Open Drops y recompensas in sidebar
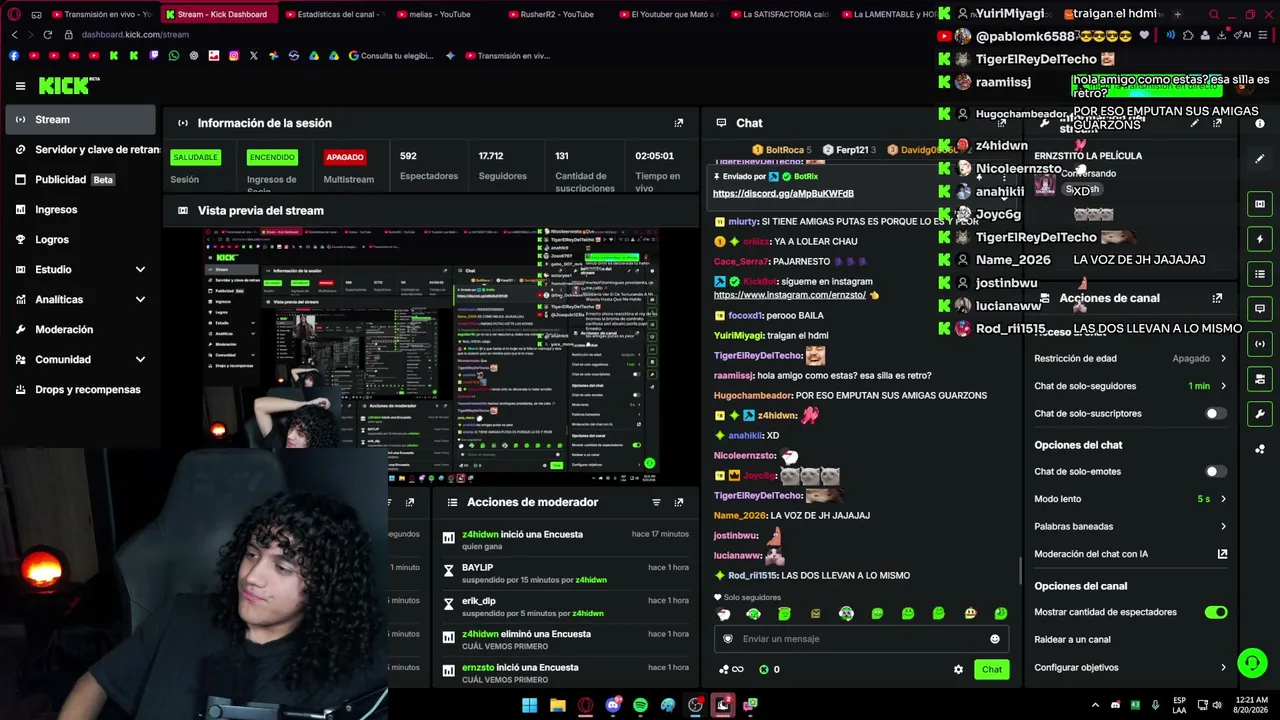Screen dimensions: 1280x720 (78, 389)
